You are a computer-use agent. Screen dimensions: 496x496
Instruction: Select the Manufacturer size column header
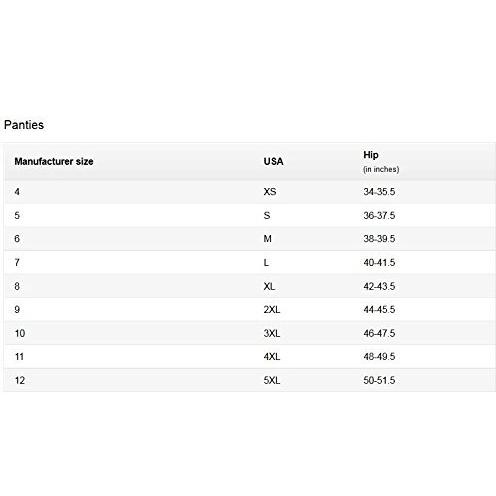tap(54, 162)
